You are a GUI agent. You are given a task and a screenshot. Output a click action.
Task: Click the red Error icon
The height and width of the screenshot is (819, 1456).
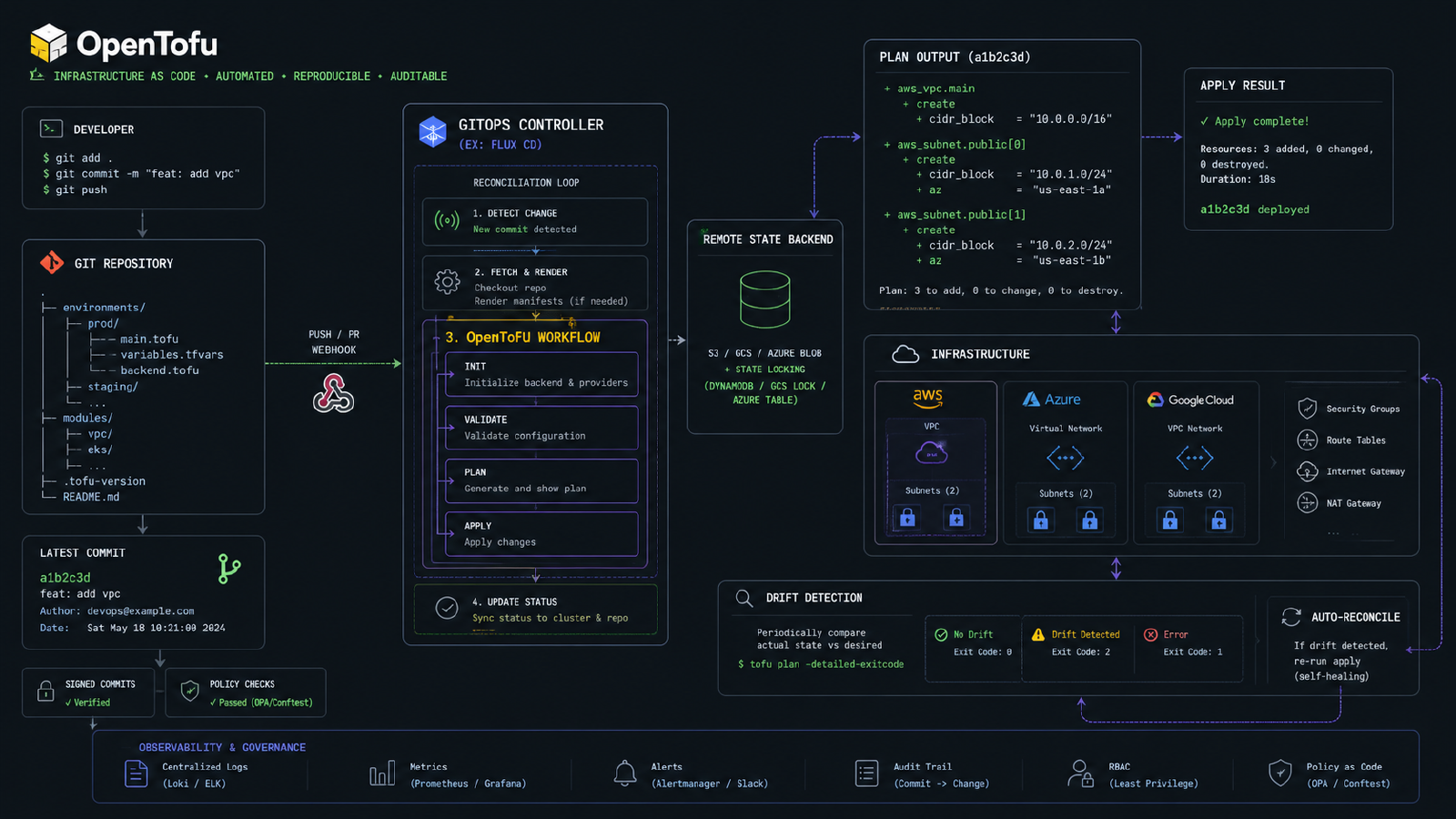pyautogui.click(x=1150, y=634)
